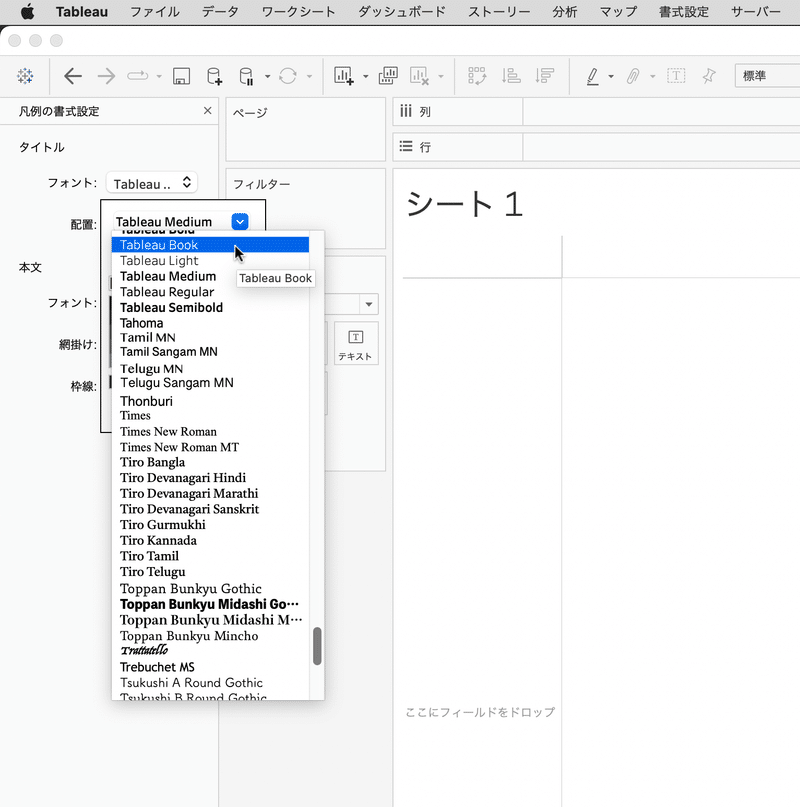800x807 pixels.
Task: Open the 分析 menu
Action: (565, 12)
